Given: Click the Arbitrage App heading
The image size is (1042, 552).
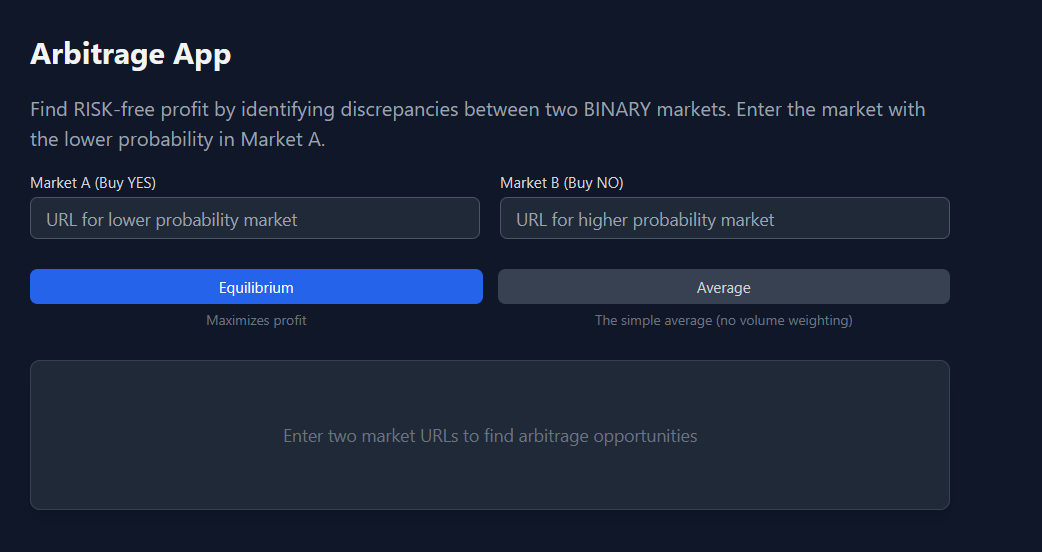Looking at the screenshot, I should [130, 54].
